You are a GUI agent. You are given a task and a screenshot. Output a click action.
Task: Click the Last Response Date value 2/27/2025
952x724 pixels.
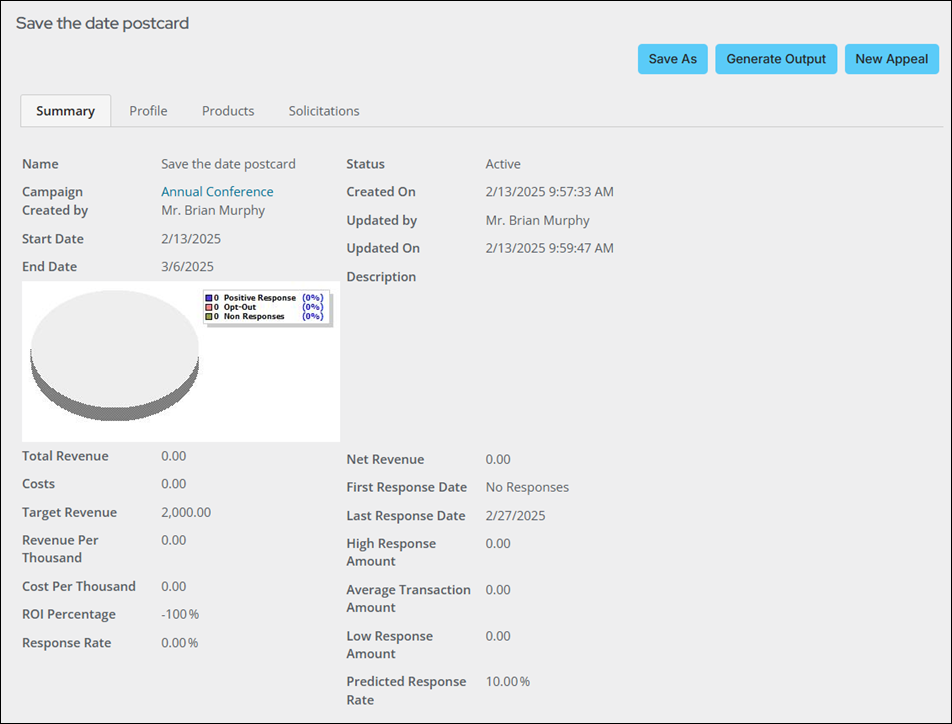pos(515,516)
